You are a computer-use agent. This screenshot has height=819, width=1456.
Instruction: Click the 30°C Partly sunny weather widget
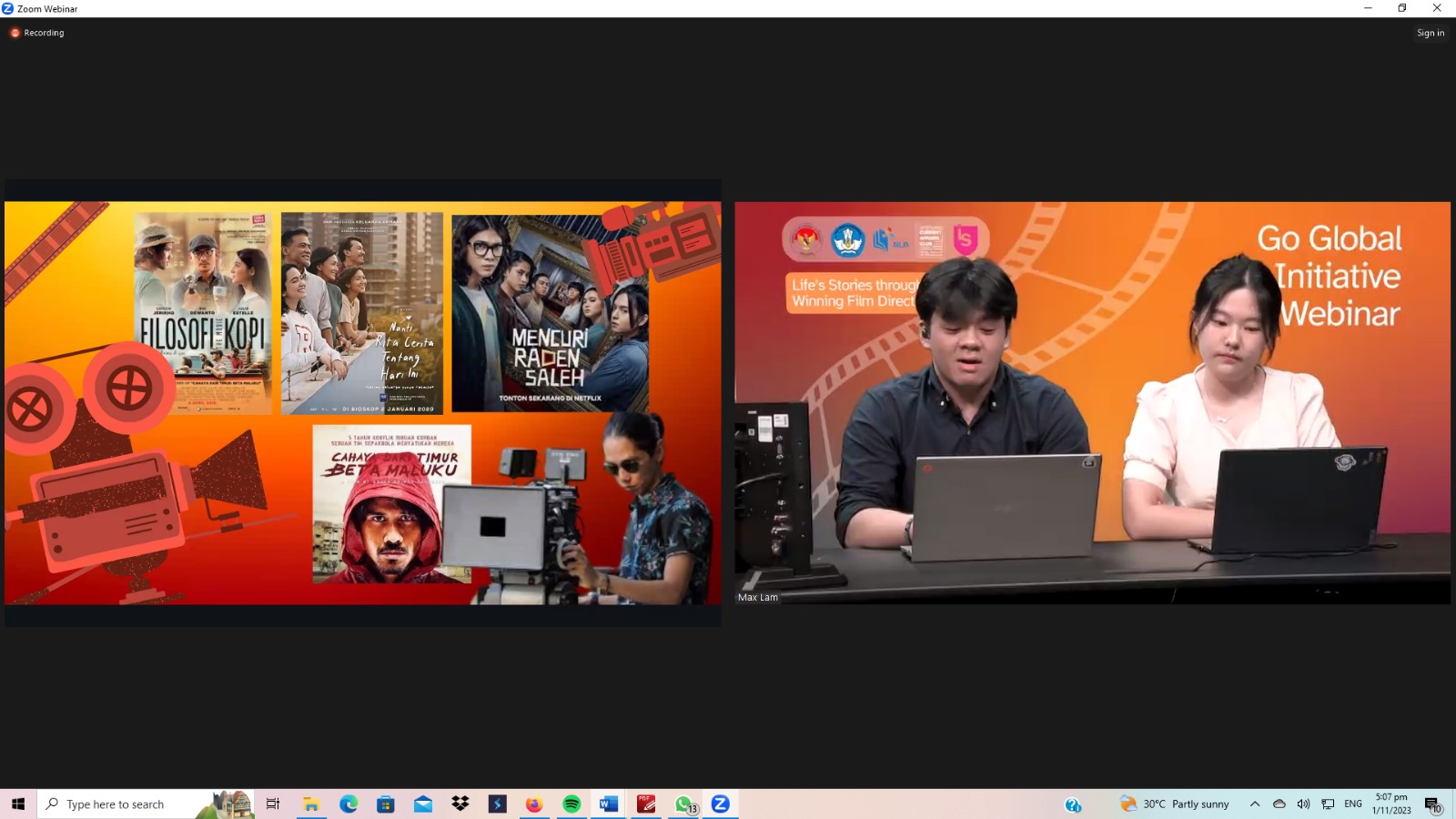tap(1174, 804)
